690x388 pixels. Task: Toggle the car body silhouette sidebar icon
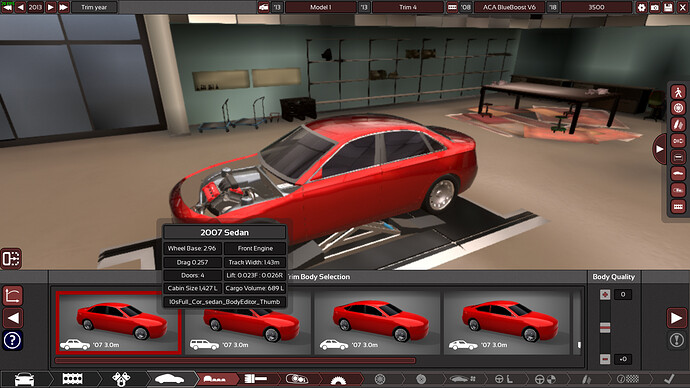tap(678, 173)
